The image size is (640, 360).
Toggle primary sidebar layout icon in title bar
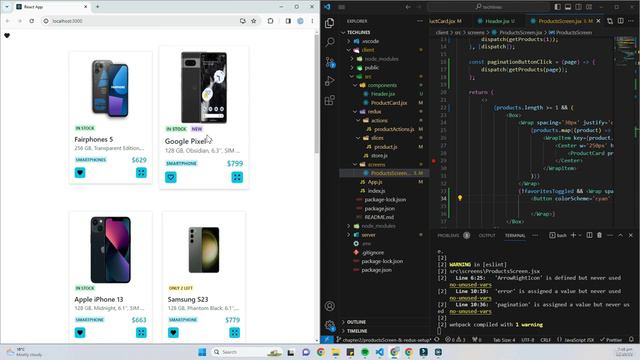point(558,7)
